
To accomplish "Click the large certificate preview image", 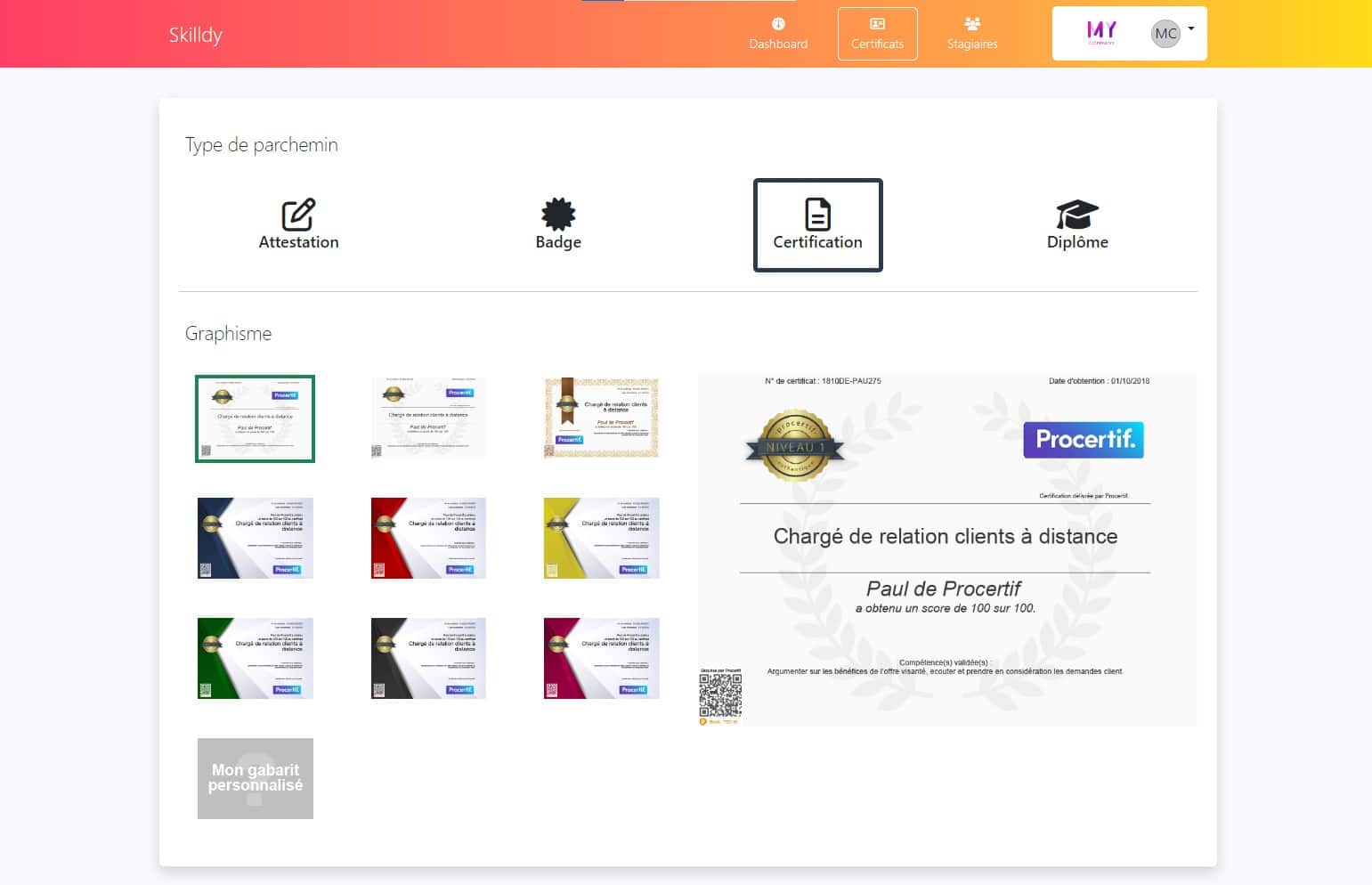I will coord(946,549).
